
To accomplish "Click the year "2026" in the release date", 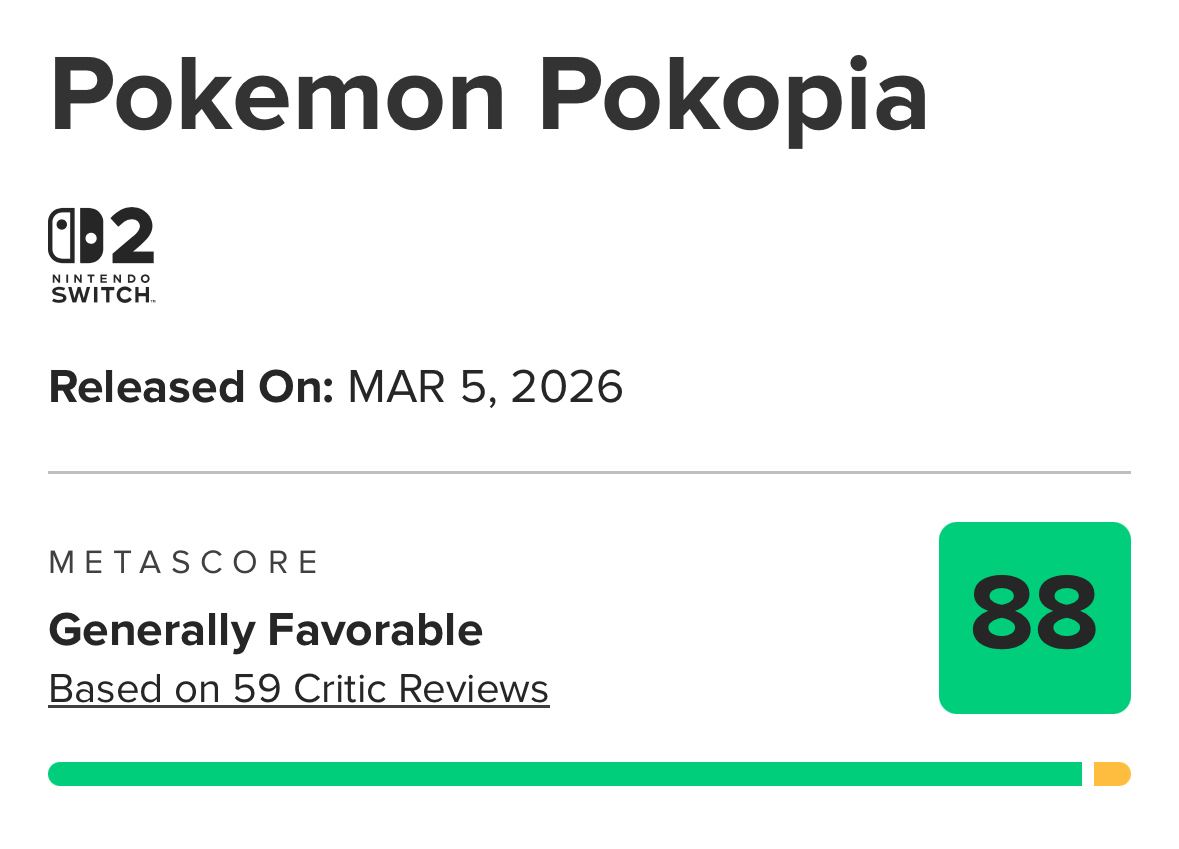I will click(x=567, y=387).
